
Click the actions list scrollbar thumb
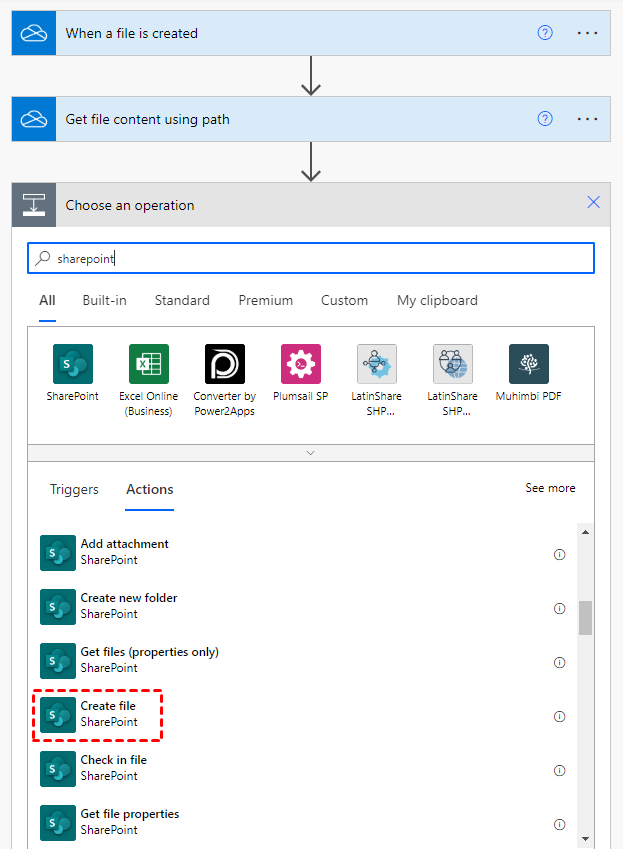[x=585, y=618]
